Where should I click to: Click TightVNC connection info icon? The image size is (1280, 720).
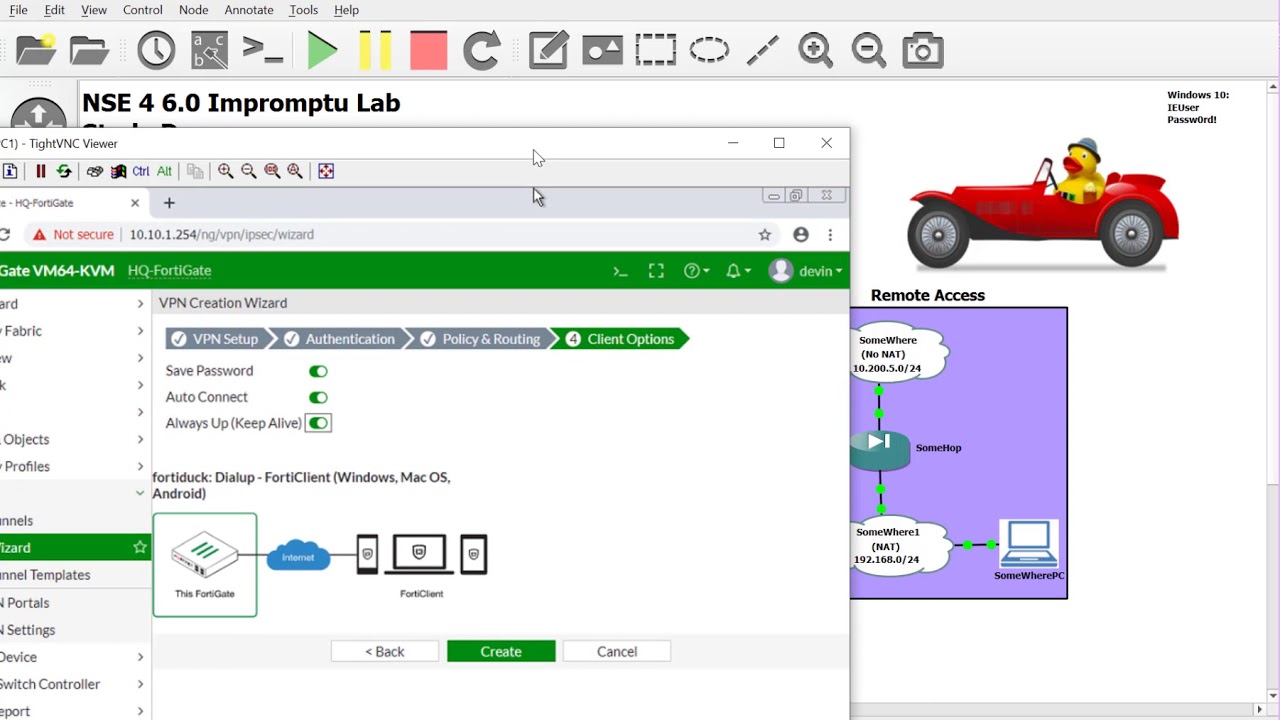click(10, 171)
